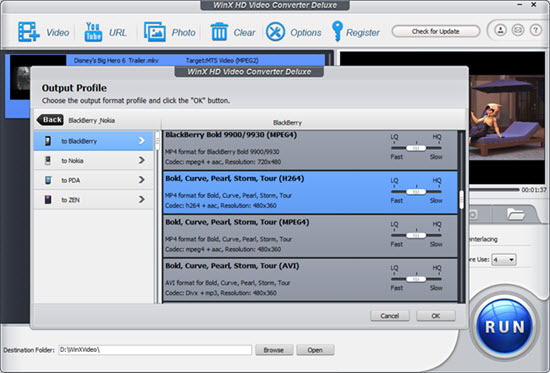550x373 pixels.
Task: Select Bold, Curve, Pearl, Storm, Tour (MPEG4)
Action: click(x=310, y=236)
